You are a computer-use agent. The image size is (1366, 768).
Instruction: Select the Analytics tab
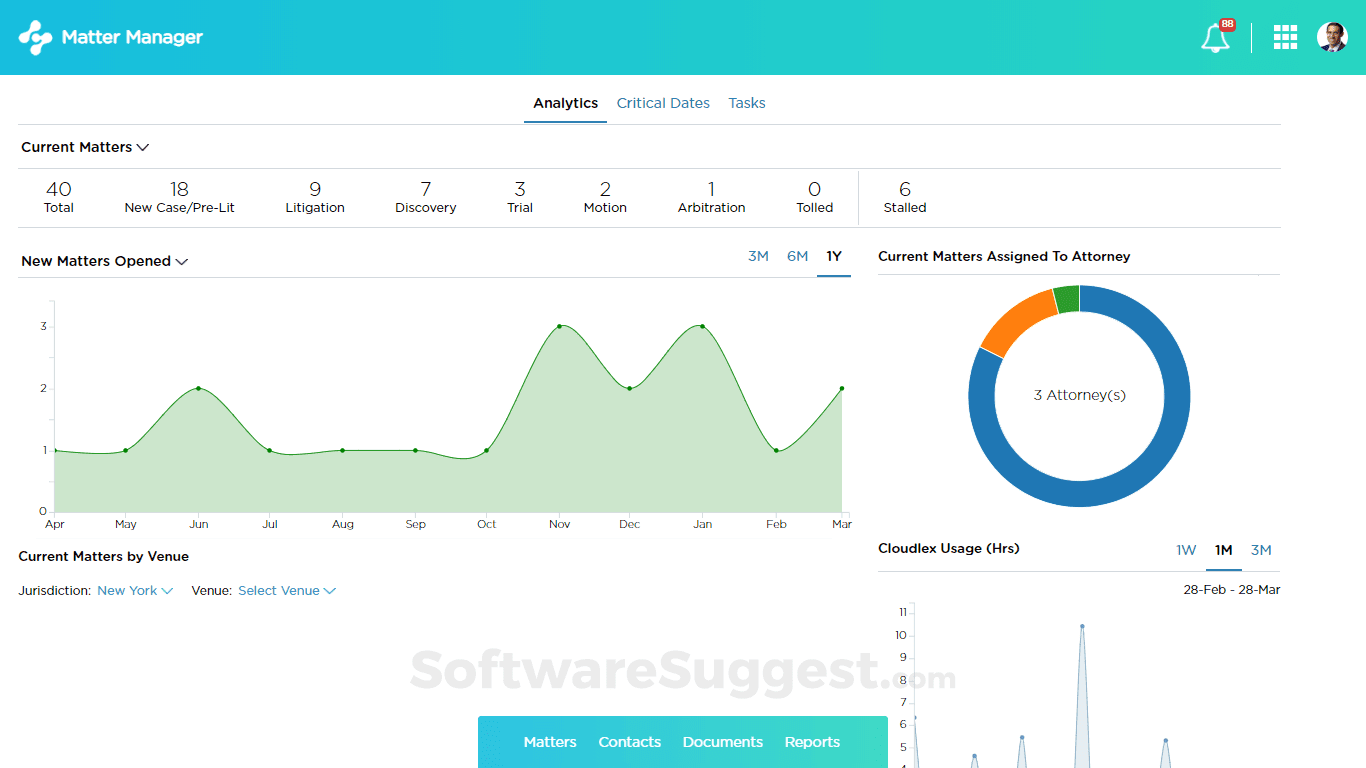coord(565,103)
